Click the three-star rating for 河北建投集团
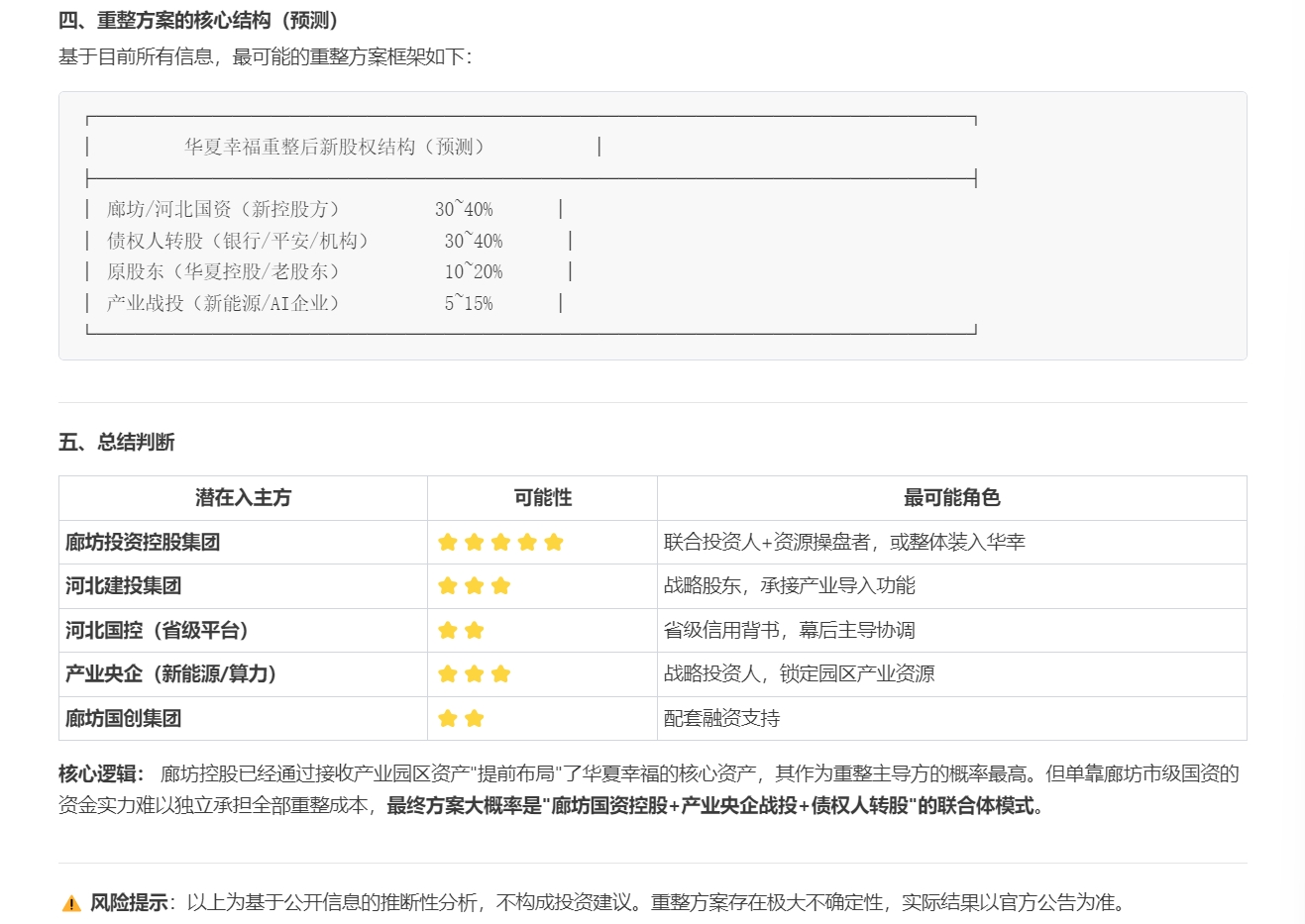 point(474,585)
